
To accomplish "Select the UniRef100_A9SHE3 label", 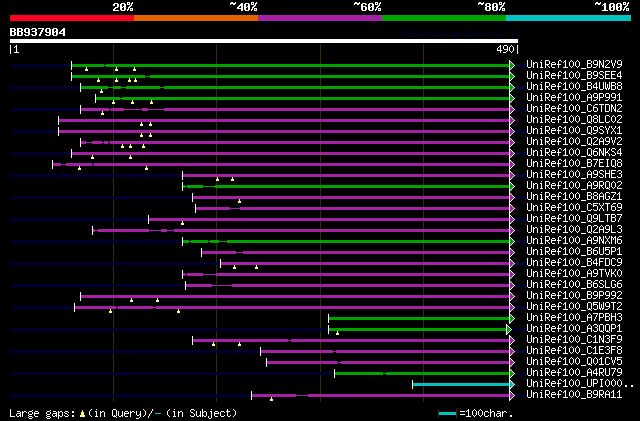I will (x=574, y=174).
